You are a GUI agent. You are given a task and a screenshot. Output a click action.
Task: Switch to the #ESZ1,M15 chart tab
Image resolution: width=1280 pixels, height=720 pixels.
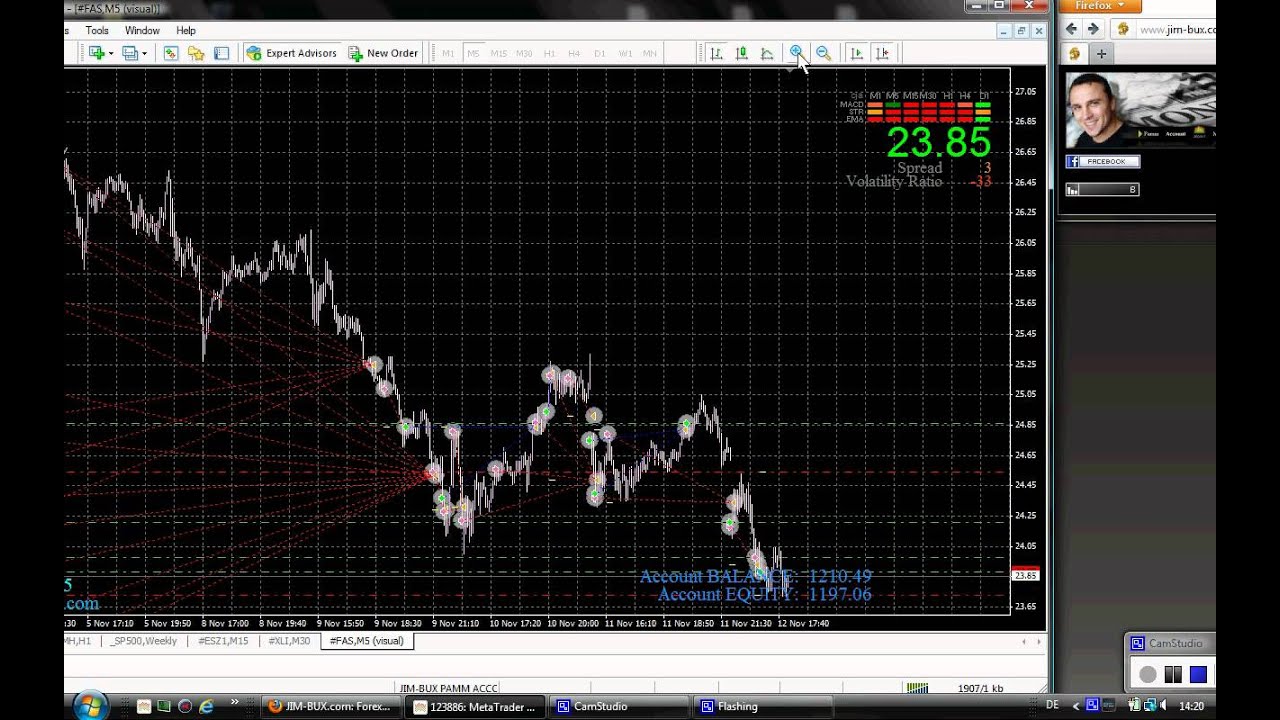click(223, 641)
